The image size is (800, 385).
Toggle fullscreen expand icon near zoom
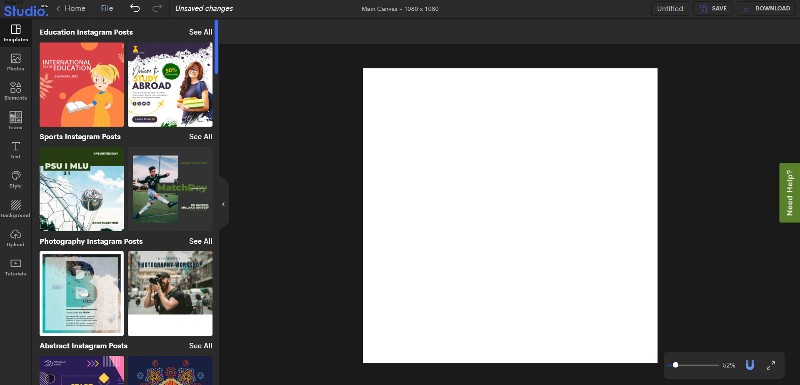point(771,365)
